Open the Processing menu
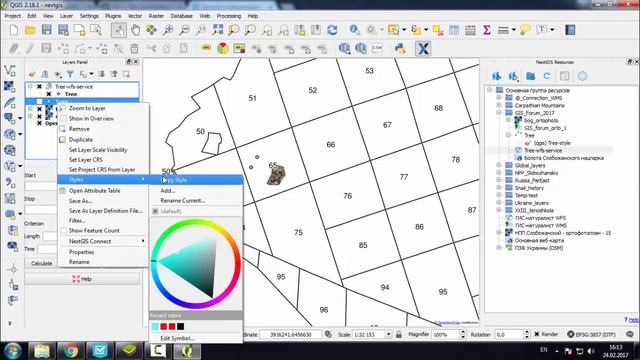 [229, 16]
